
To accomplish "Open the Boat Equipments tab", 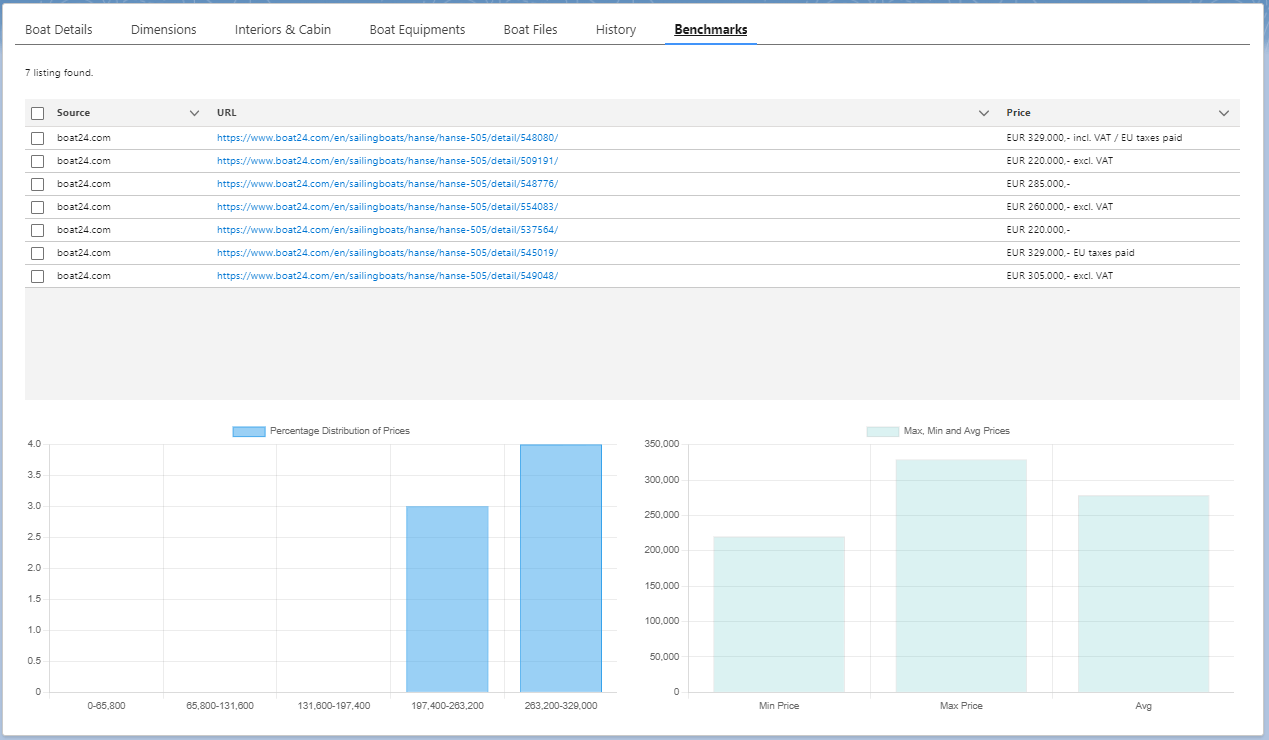I will tap(417, 30).
